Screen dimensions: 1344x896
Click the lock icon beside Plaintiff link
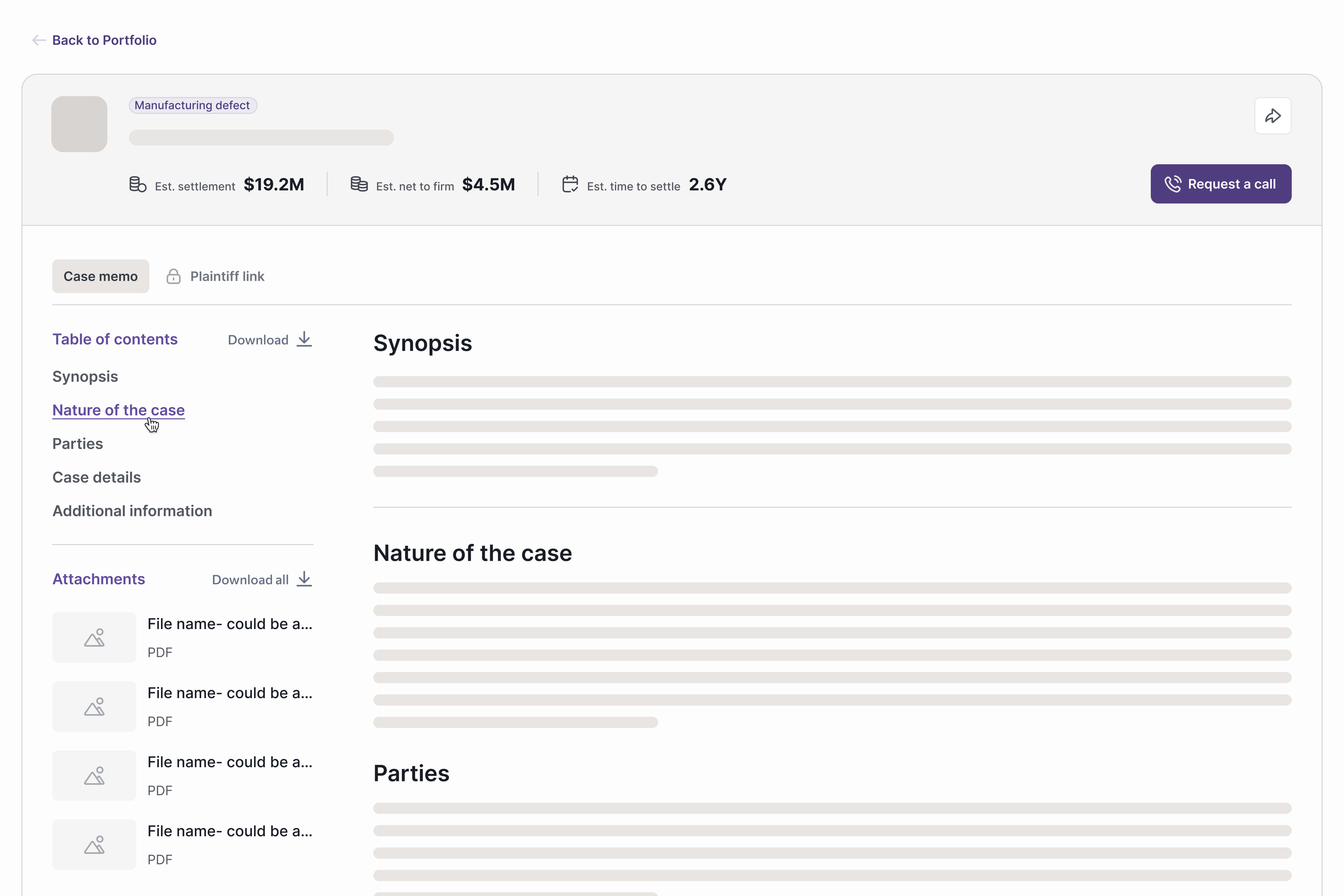pyautogui.click(x=173, y=276)
